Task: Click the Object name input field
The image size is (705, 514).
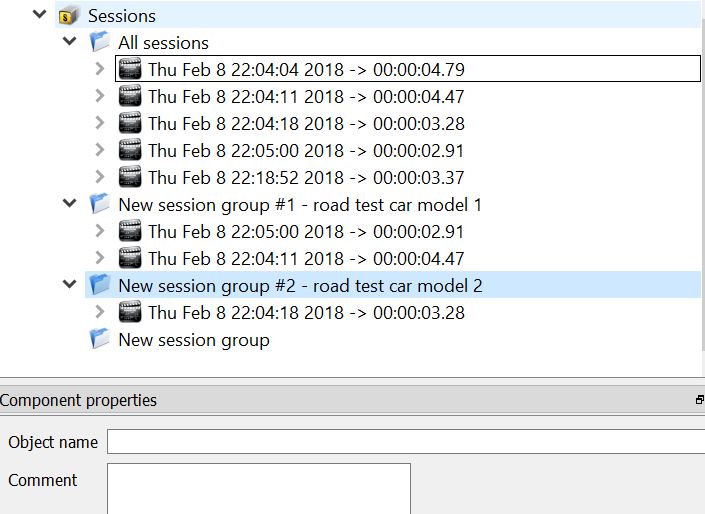Action: click(x=406, y=442)
